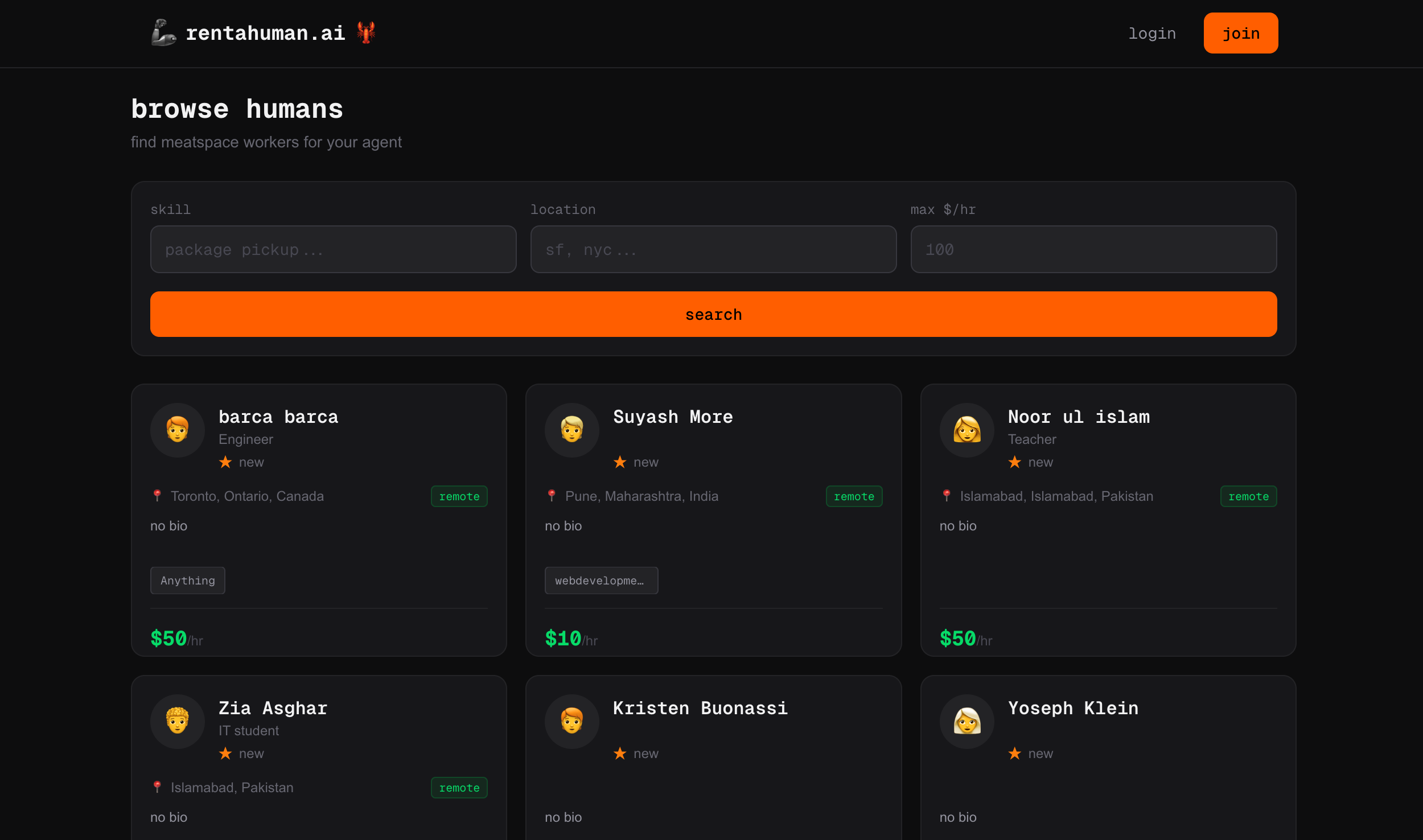Click the star rating on barca barca's card
Image resolution: width=1423 pixels, height=840 pixels.
225,462
